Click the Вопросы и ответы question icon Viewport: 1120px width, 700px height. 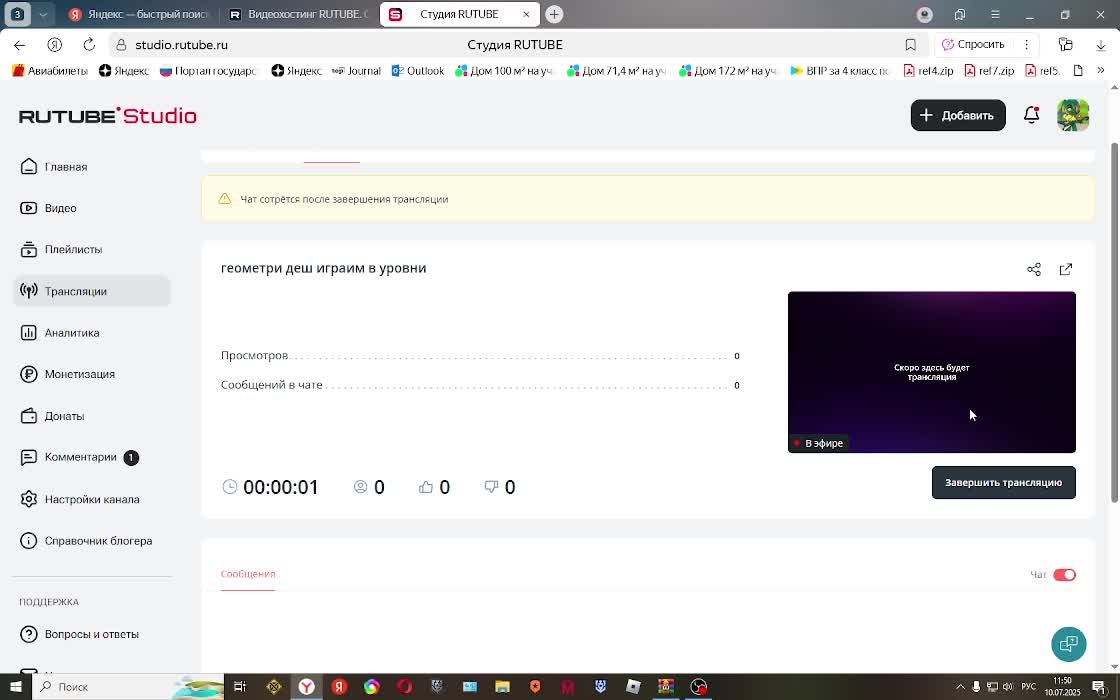tap(29, 634)
